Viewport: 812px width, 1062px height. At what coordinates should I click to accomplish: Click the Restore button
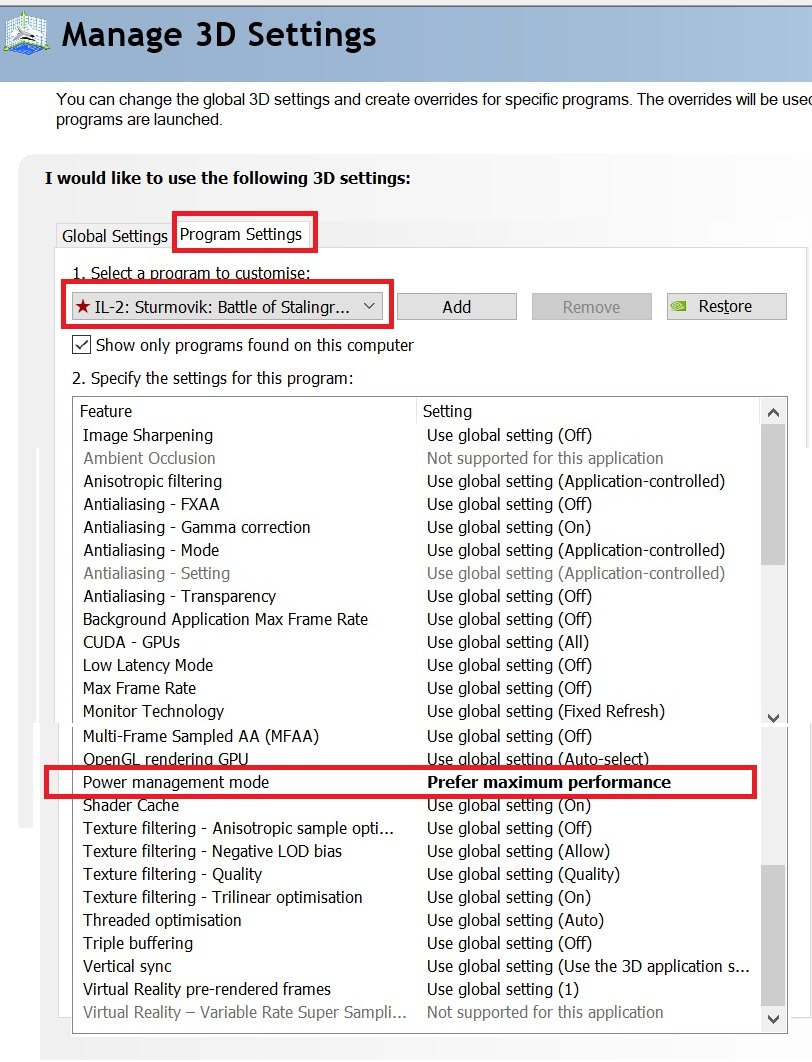coord(727,306)
